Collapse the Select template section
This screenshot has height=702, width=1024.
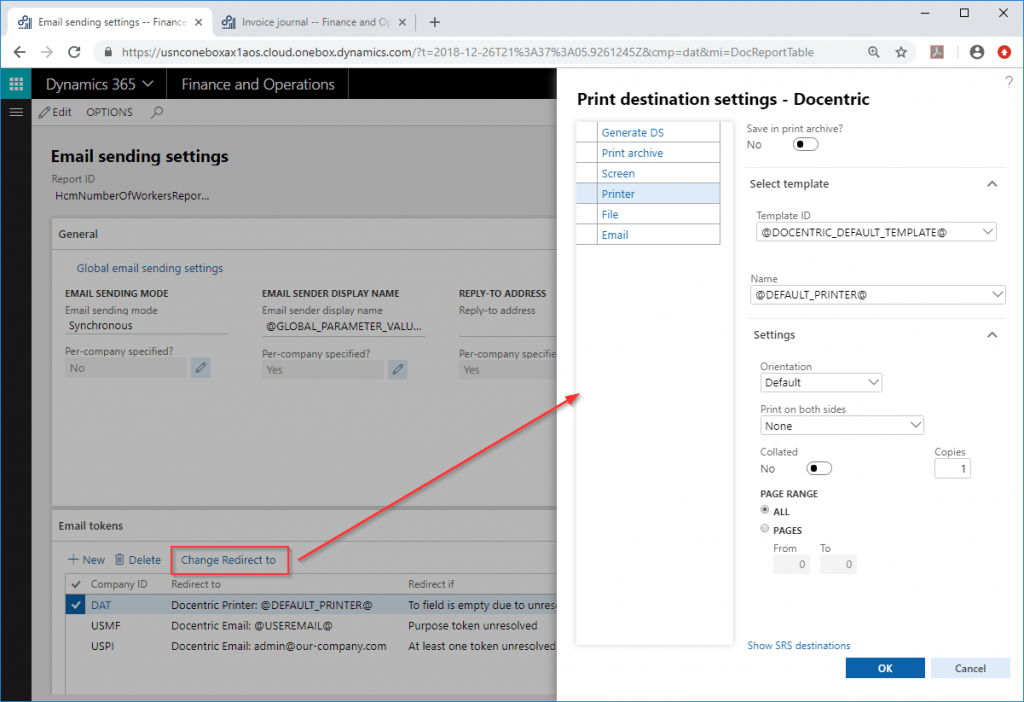point(992,184)
